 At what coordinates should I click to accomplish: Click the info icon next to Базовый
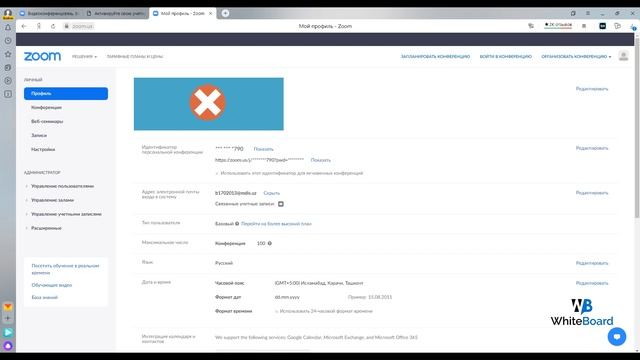(x=237, y=224)
